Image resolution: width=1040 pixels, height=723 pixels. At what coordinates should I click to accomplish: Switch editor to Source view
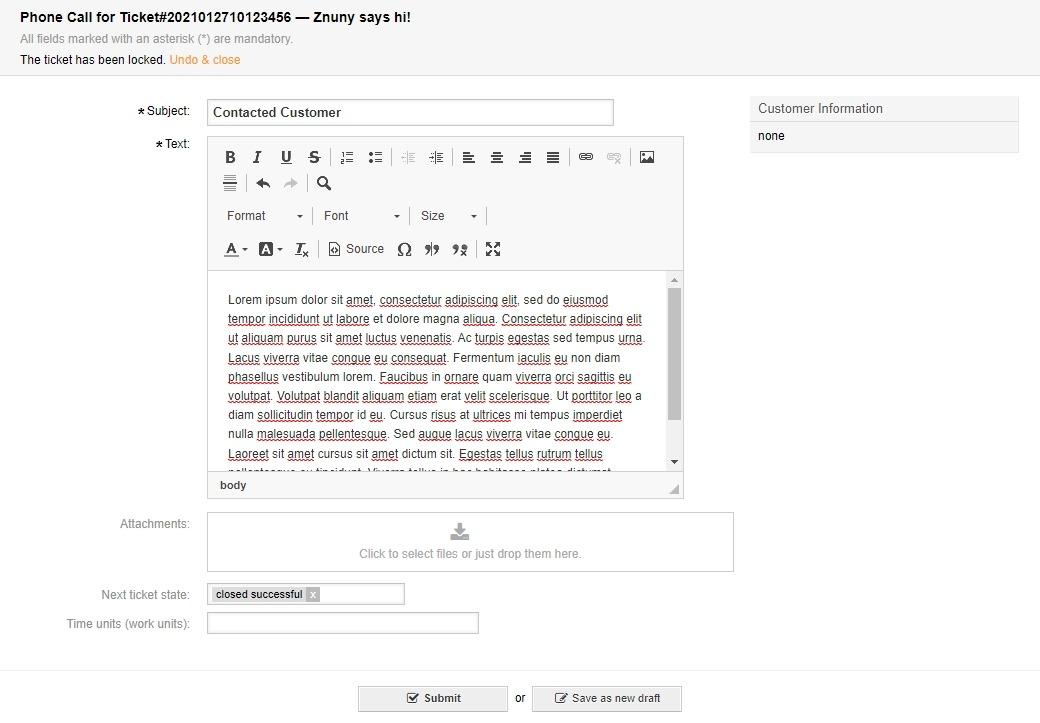coord(356,249)
